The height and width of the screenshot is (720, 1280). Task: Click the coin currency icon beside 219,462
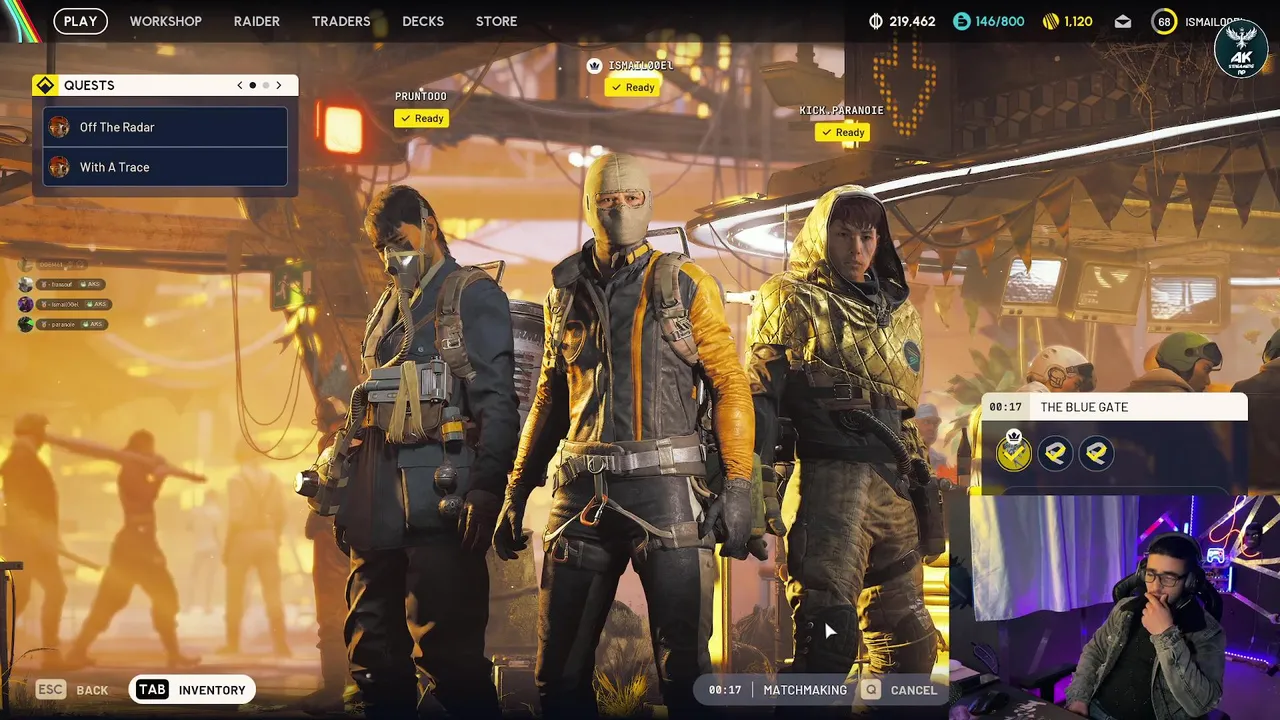coord(876,21)
